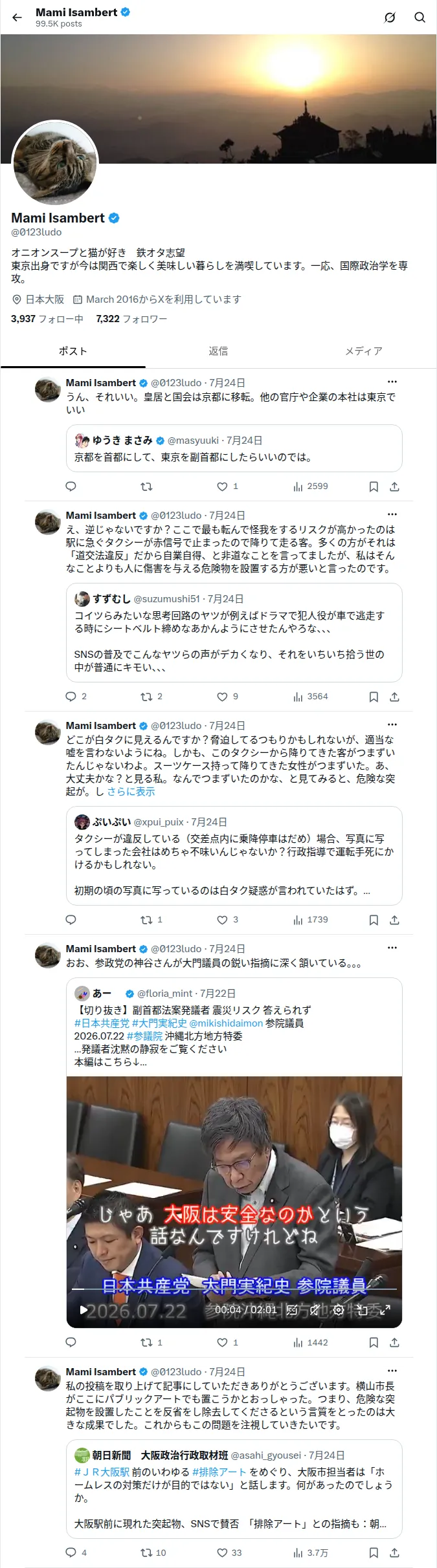Seek on the video progress bar
The image size is (437, 1568).
[x=234, y=1289]
